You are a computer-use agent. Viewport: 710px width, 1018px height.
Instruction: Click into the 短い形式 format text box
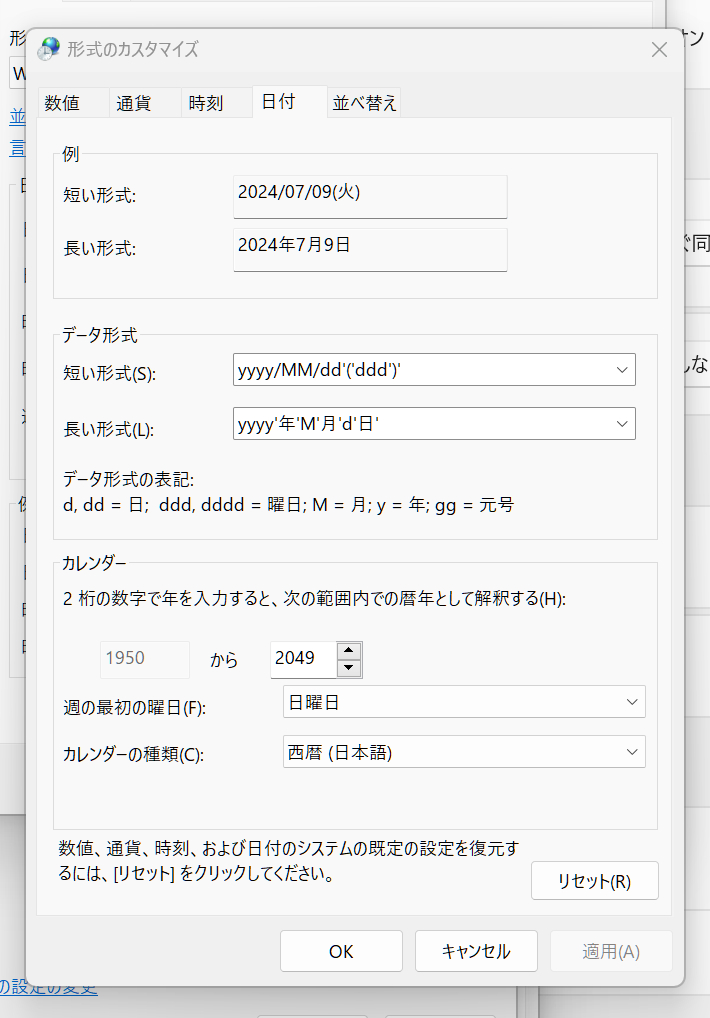(x=418, y=370)
